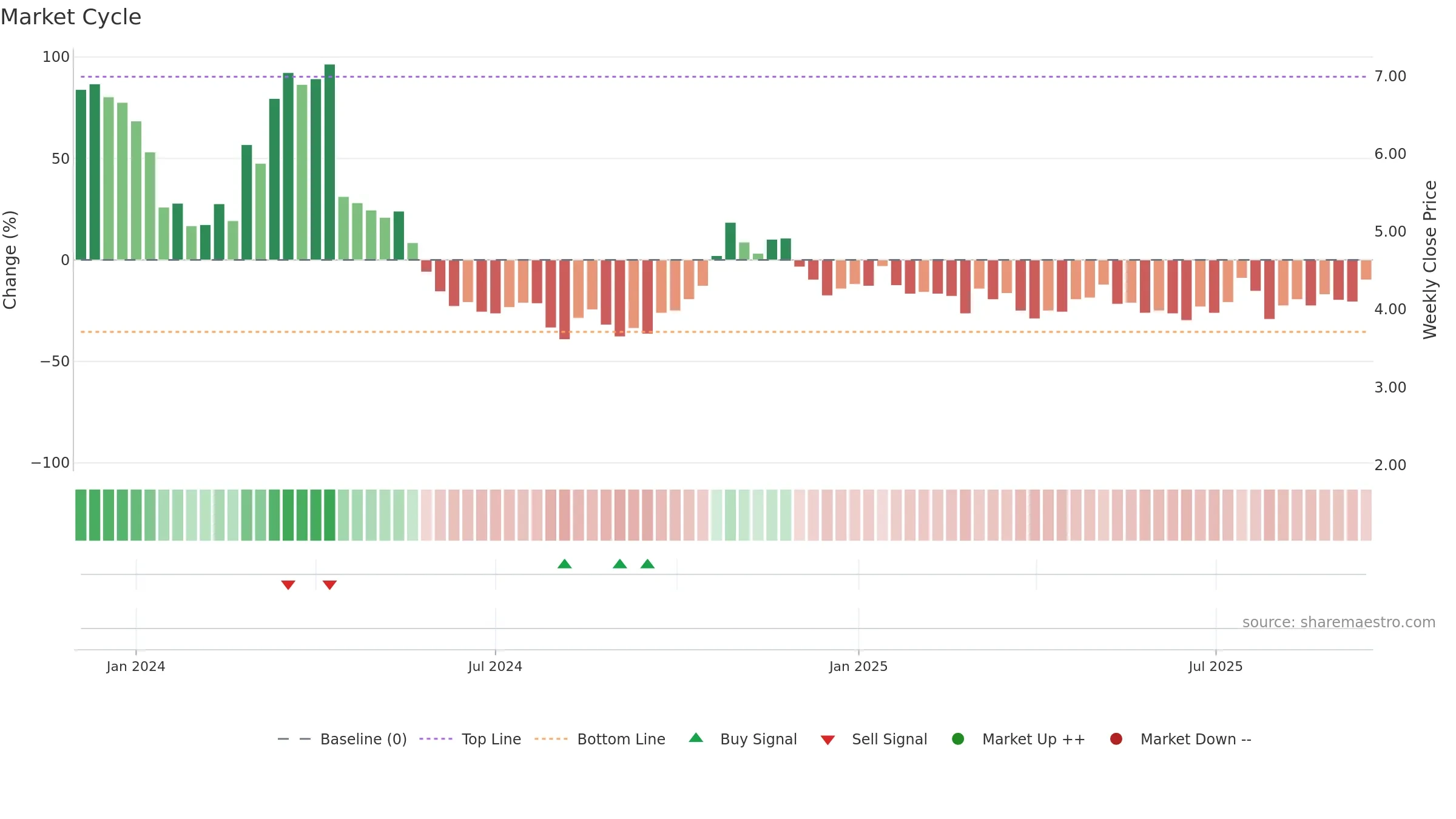Click the last orange bar at chart's right end

coord(1366,270)
